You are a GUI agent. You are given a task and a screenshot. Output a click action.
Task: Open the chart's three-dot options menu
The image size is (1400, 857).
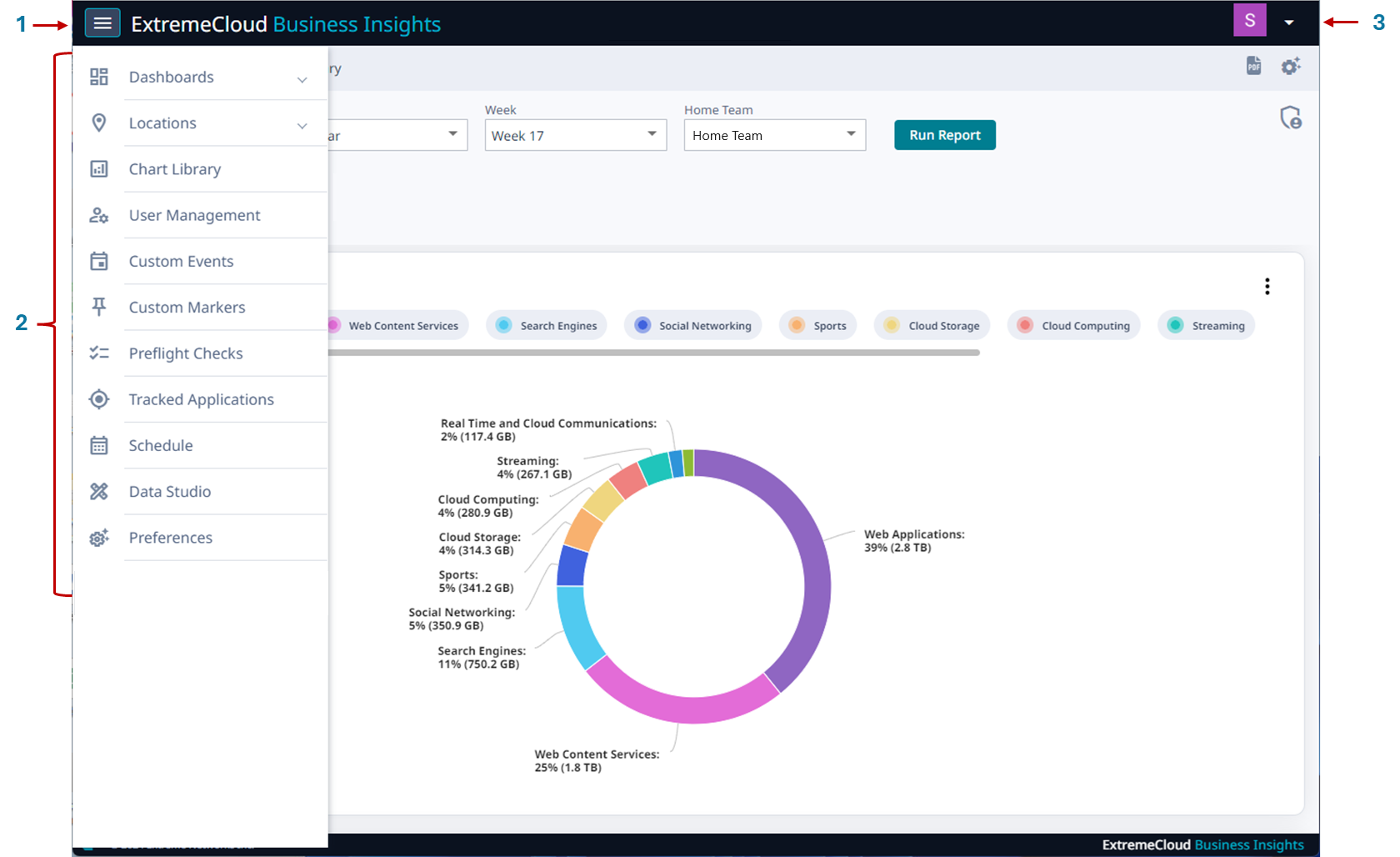(x=1267, y=287)
